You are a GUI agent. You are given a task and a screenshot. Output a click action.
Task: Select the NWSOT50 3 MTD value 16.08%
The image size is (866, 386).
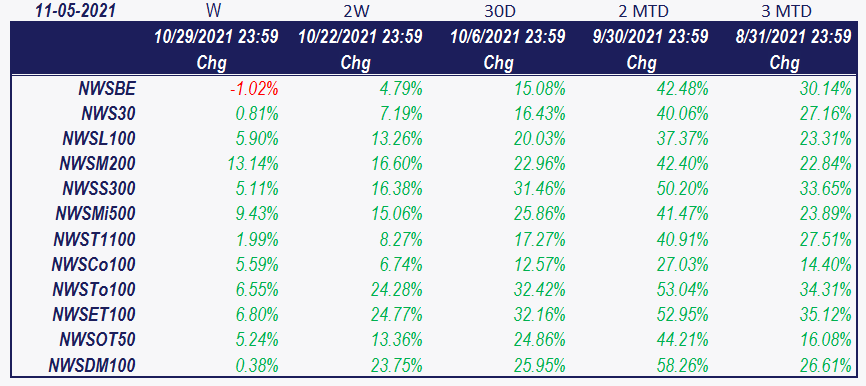pyautogui.click(x=825, y=340)
